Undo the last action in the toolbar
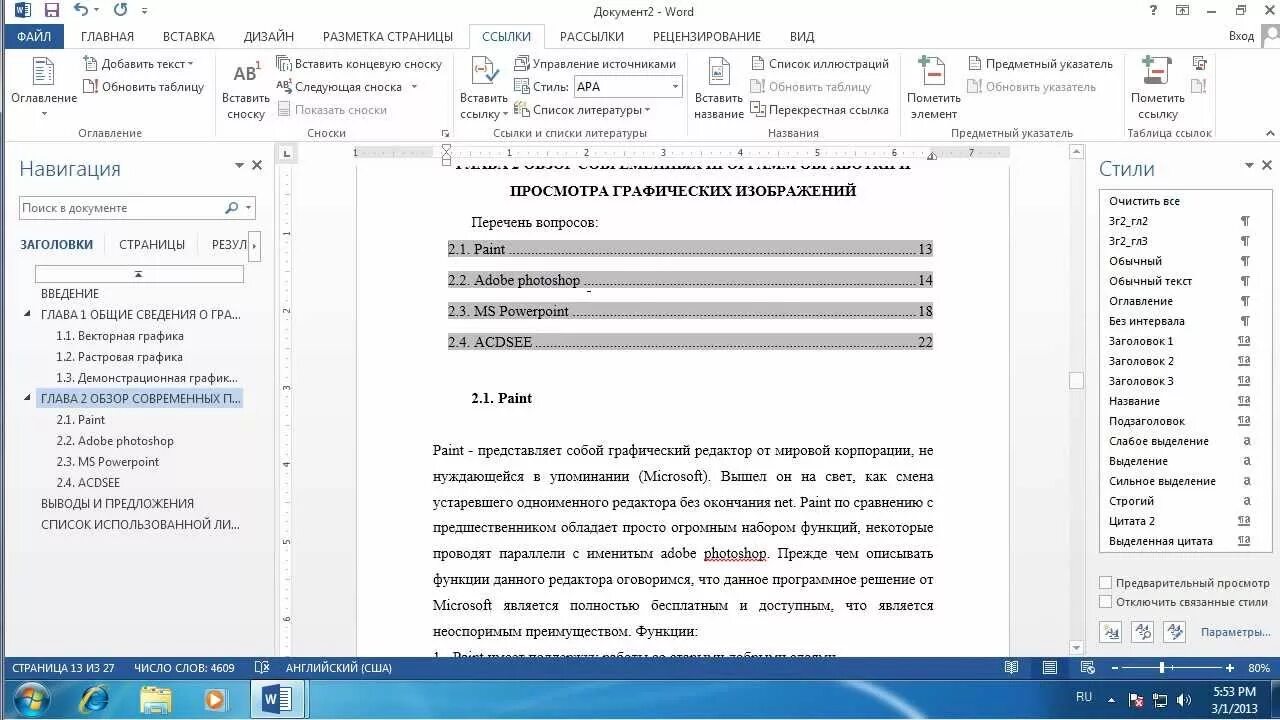This screenshot has height=720, width=1280. tap(82, 11)
